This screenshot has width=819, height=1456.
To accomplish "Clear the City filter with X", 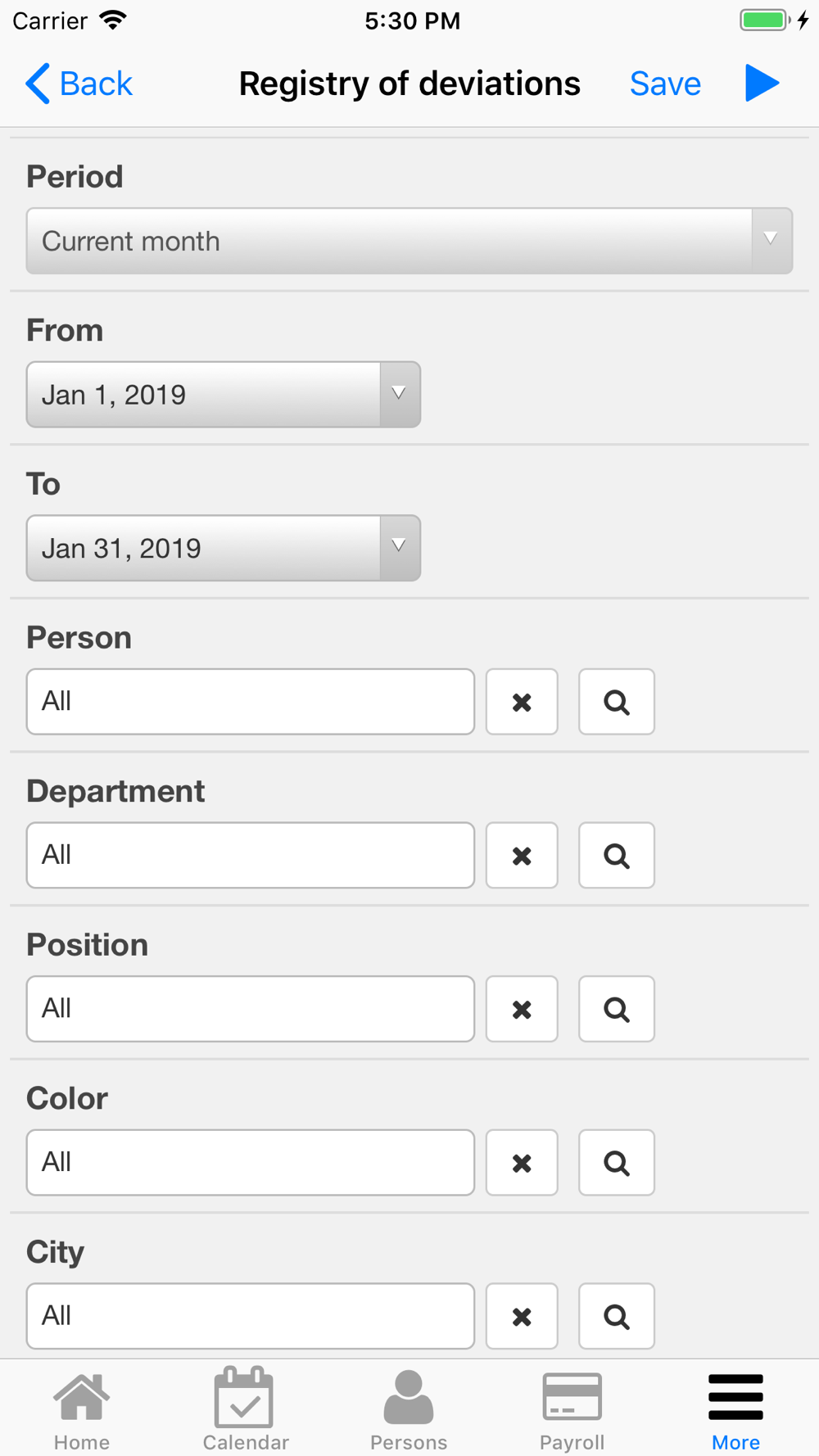I will (x=522, y=1316).
